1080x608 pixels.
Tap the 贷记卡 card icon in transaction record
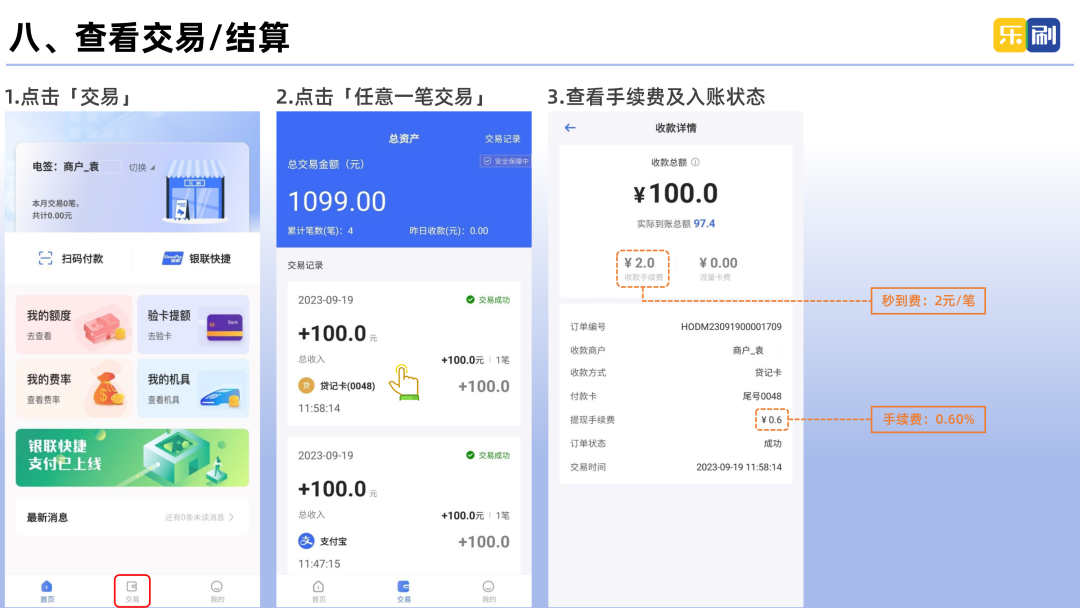306,386
